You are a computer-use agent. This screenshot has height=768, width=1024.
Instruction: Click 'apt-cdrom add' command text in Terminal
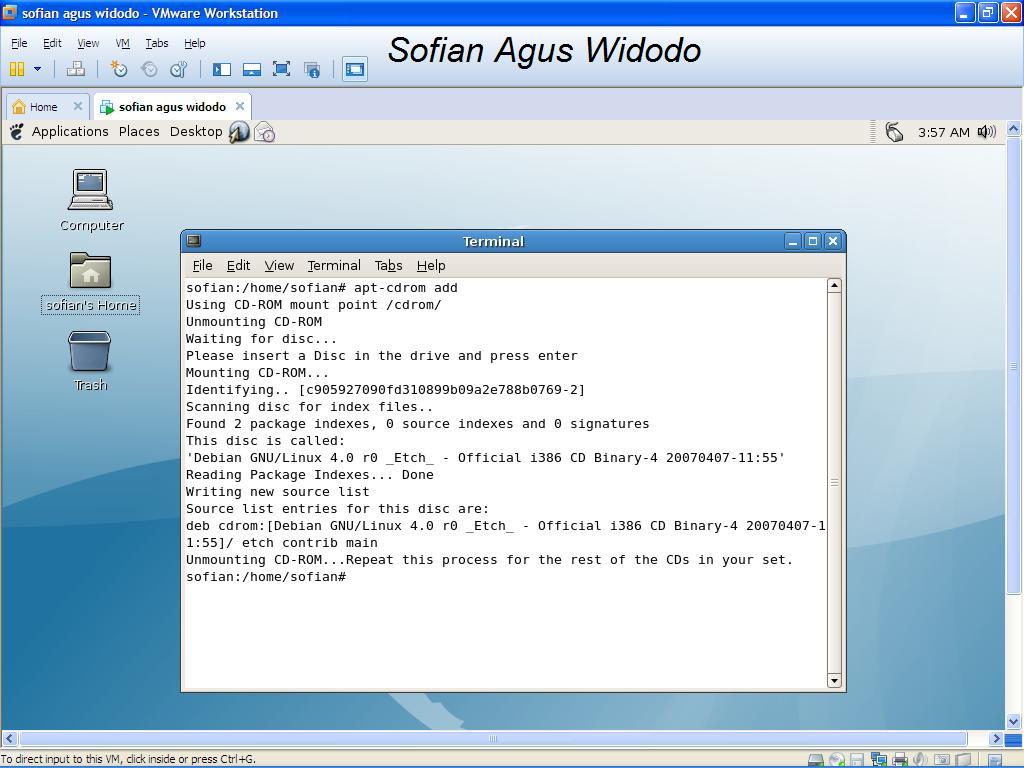[406, 287]
